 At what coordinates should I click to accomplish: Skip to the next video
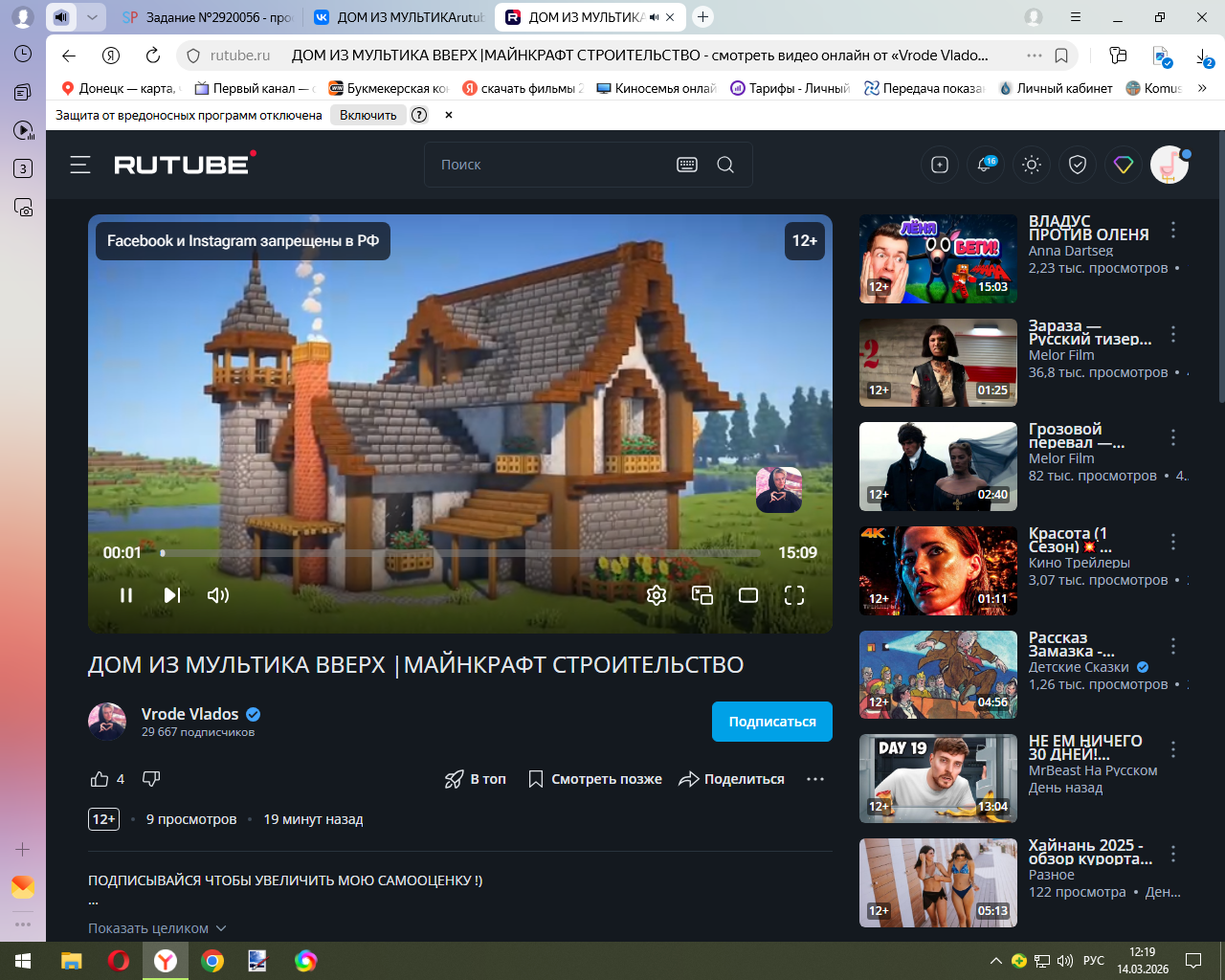coord(172,595)
